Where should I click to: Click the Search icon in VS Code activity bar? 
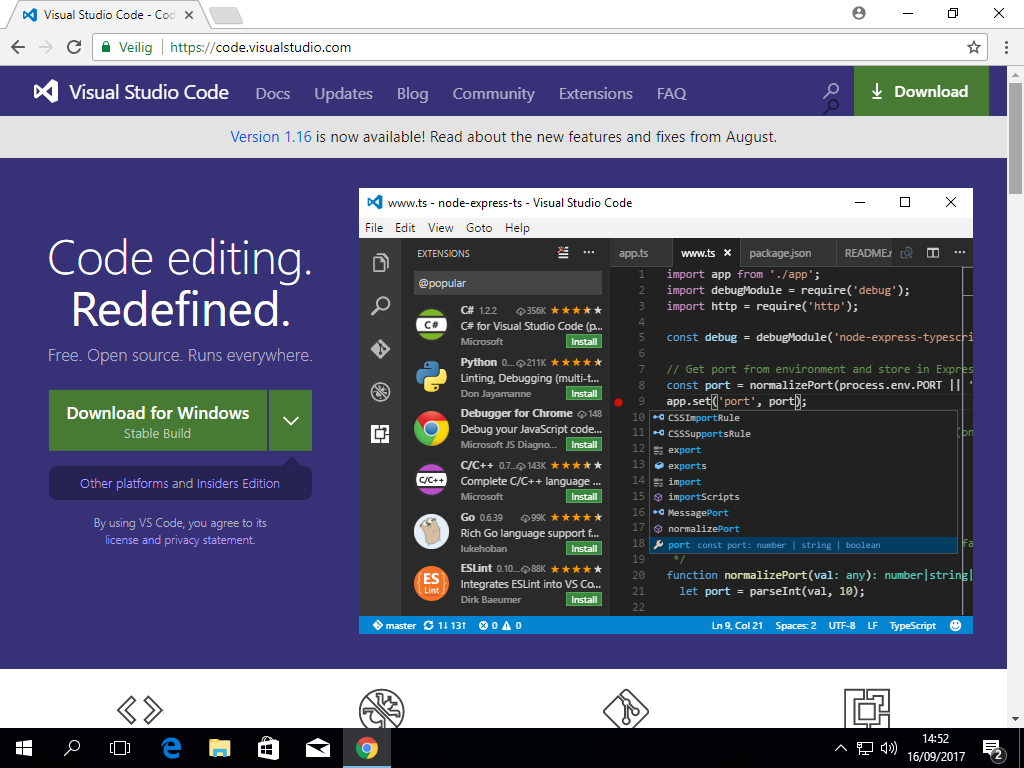click(381, 306)
